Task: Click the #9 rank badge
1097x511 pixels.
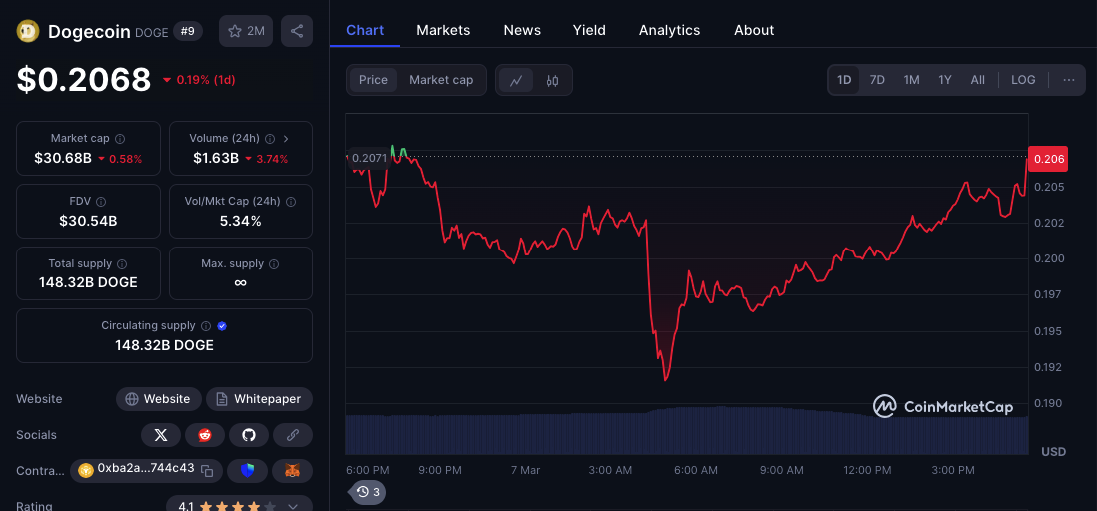Action: point(188,31)
